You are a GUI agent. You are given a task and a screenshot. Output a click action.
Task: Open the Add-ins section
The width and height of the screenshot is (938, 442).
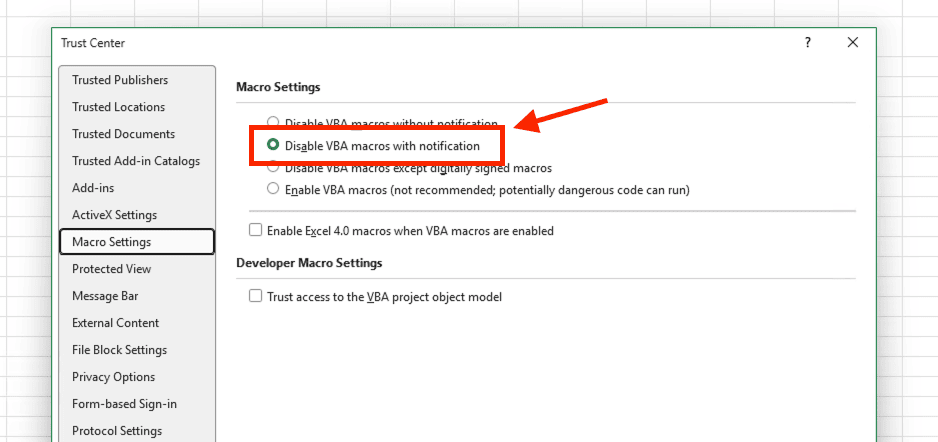93,188
